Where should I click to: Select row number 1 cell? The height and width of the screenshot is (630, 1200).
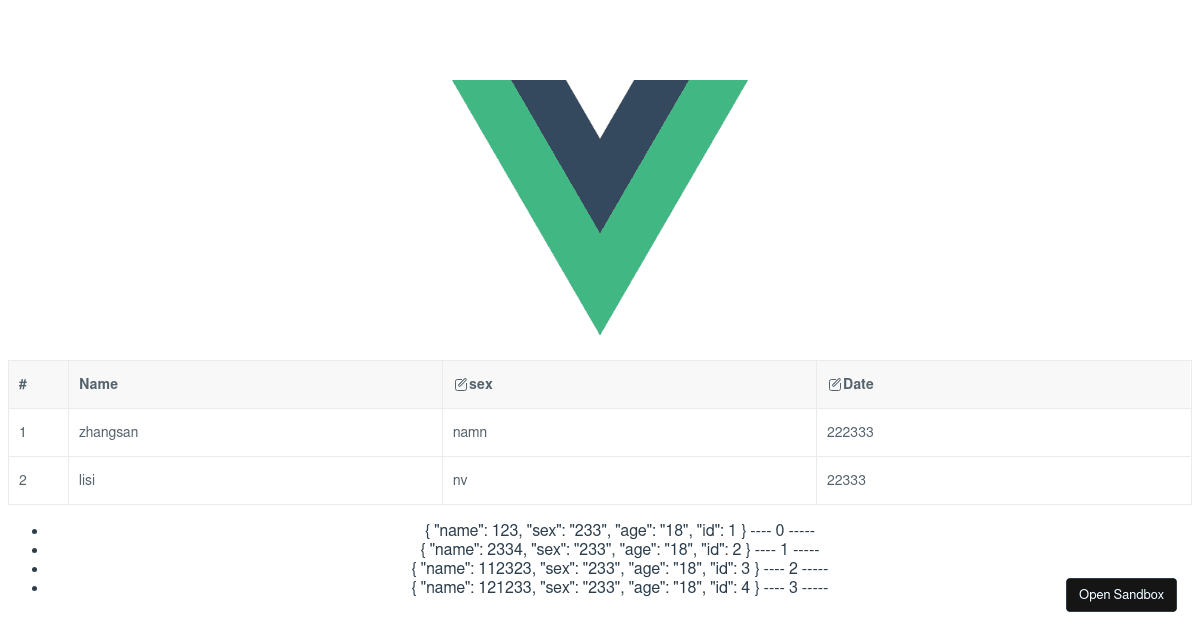(38, 432)
